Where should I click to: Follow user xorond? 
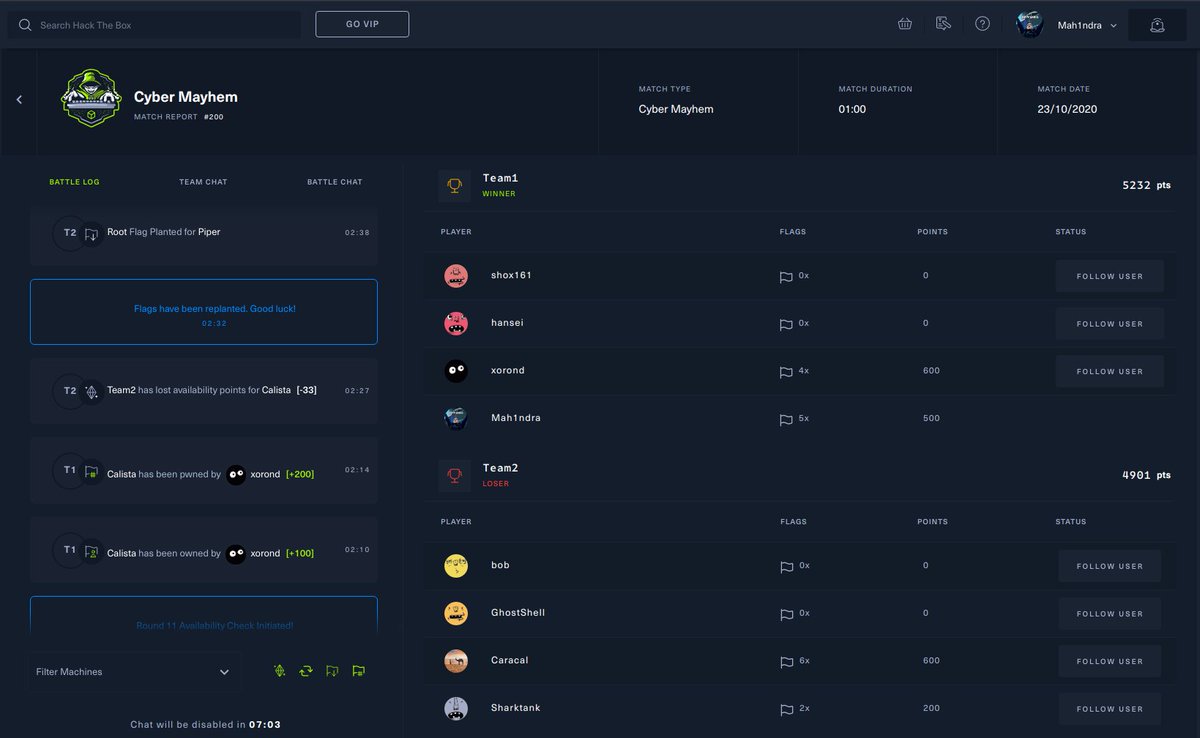pyautogui.click(x=1110, y=371)
